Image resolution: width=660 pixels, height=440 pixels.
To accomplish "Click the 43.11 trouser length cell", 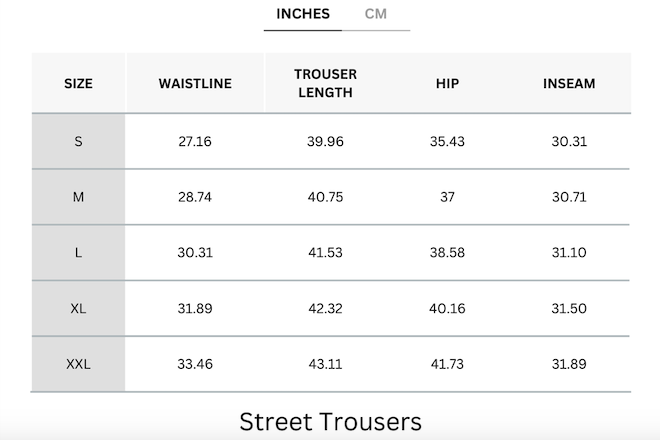I will click(x=325, y=364).
